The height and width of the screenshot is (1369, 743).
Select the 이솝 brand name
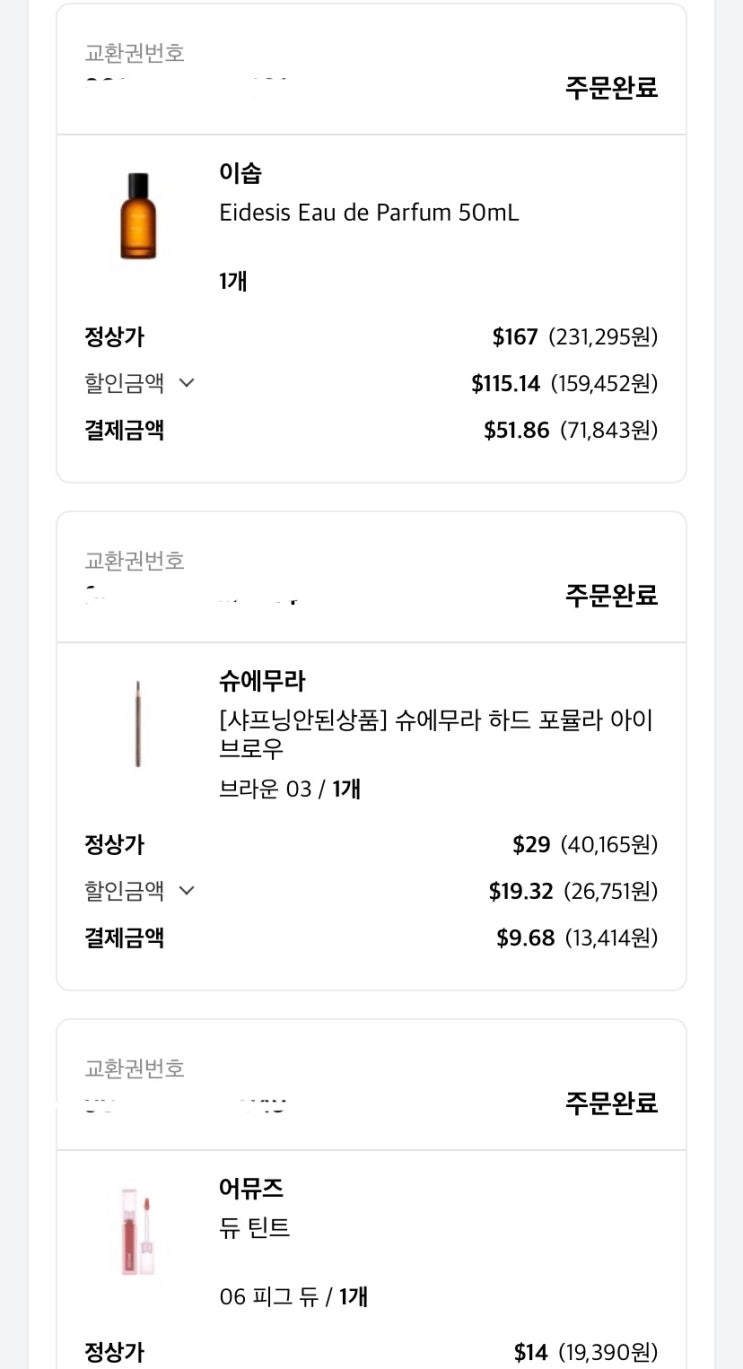240,173
